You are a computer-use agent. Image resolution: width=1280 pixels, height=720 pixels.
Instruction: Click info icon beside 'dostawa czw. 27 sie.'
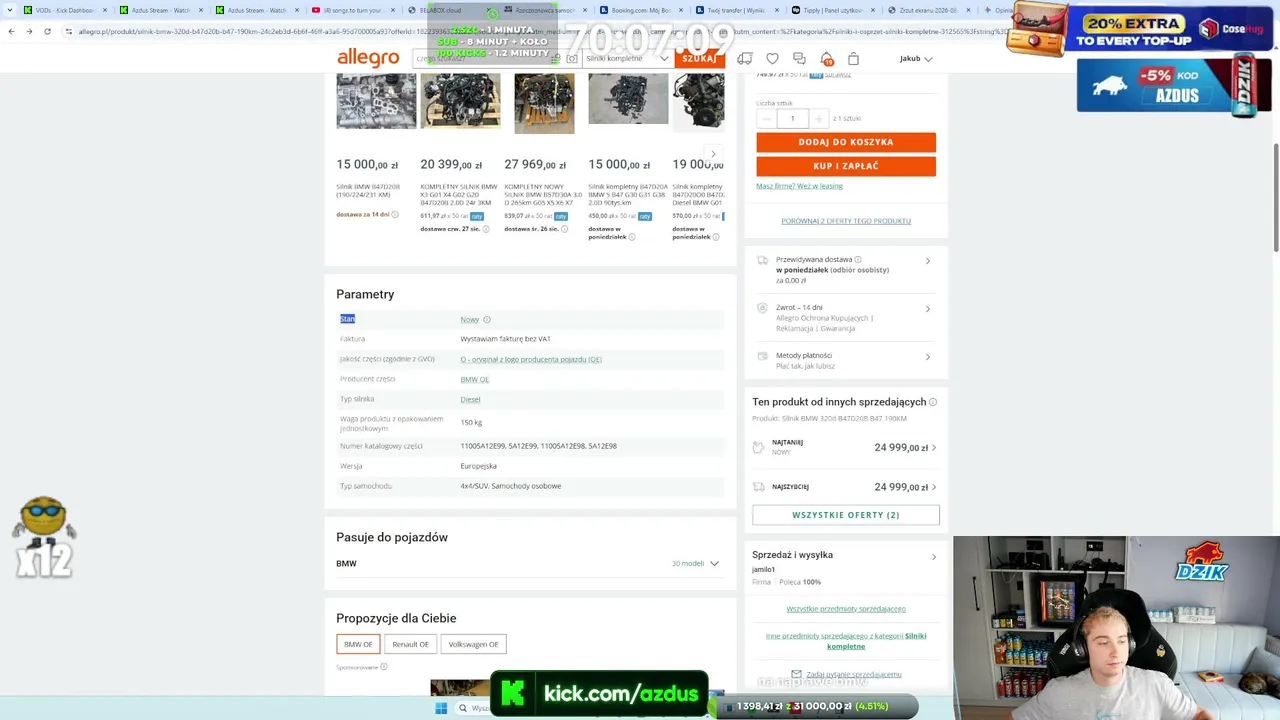[x=486, y=229]
